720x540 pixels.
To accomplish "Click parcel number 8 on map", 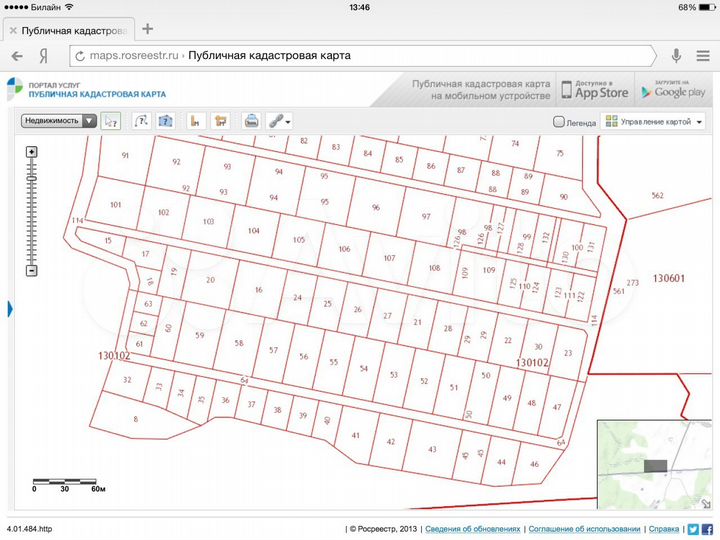I will [x=135, y=419].
